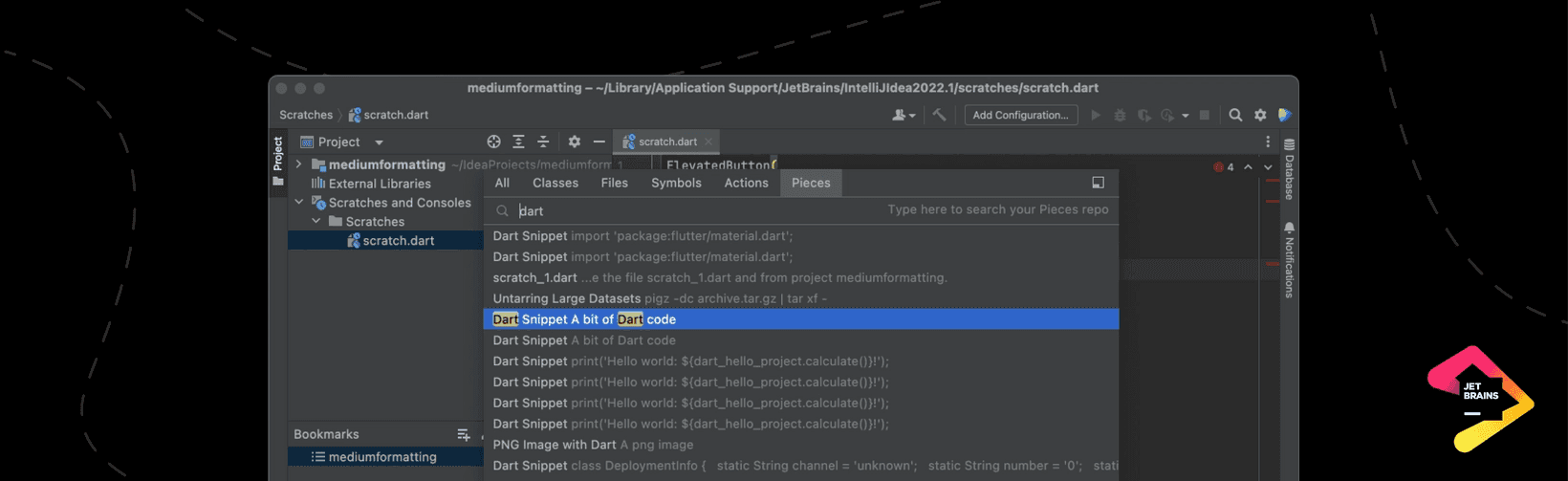
Task: Open Search Everywhere magnifier in toolbar
Action: 1235,115
